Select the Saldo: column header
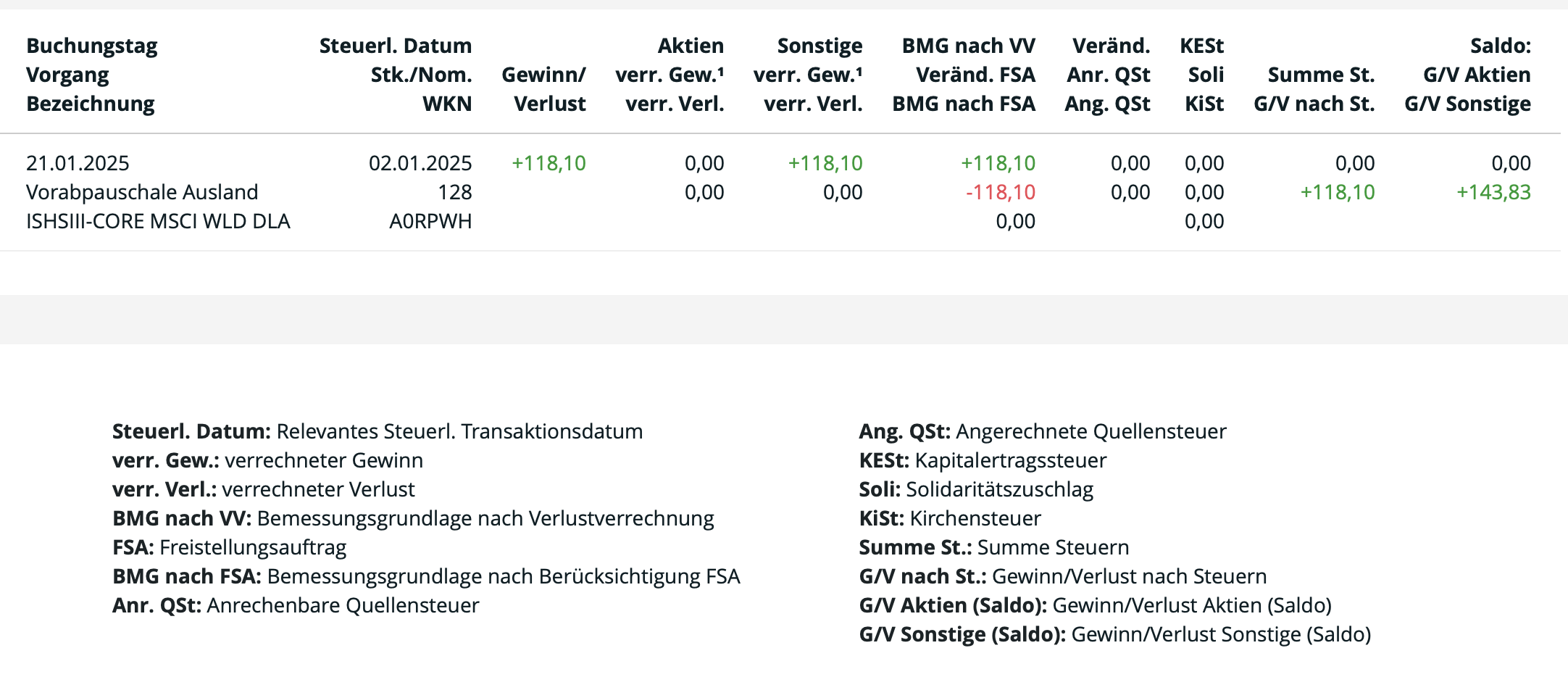The image size is (1568, 677). pos(1500,46)
